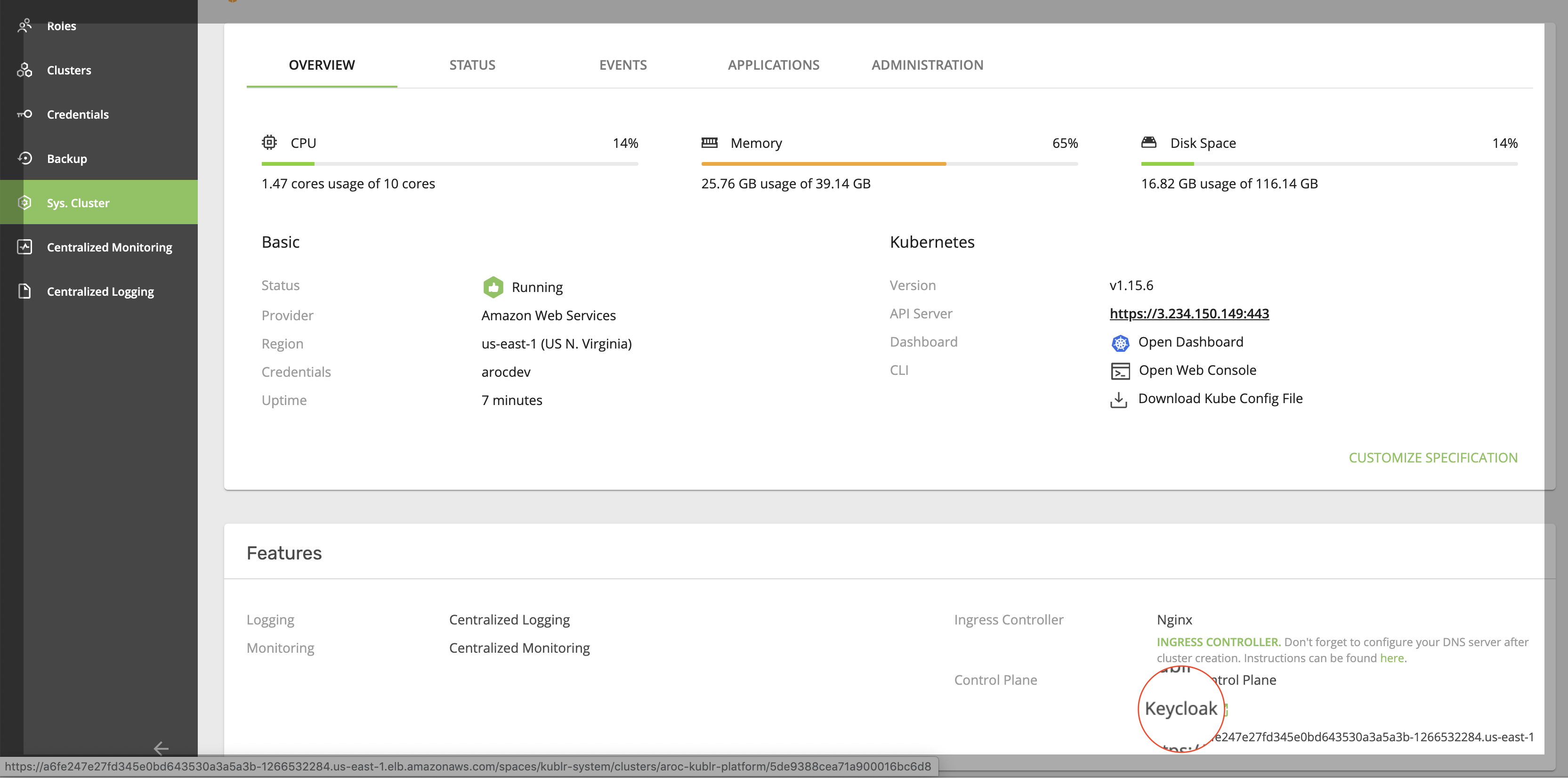Click the 'Amazon Web Services' provider value
The height and width of the screenshot is (778, 1568).
tap(549, 316)
